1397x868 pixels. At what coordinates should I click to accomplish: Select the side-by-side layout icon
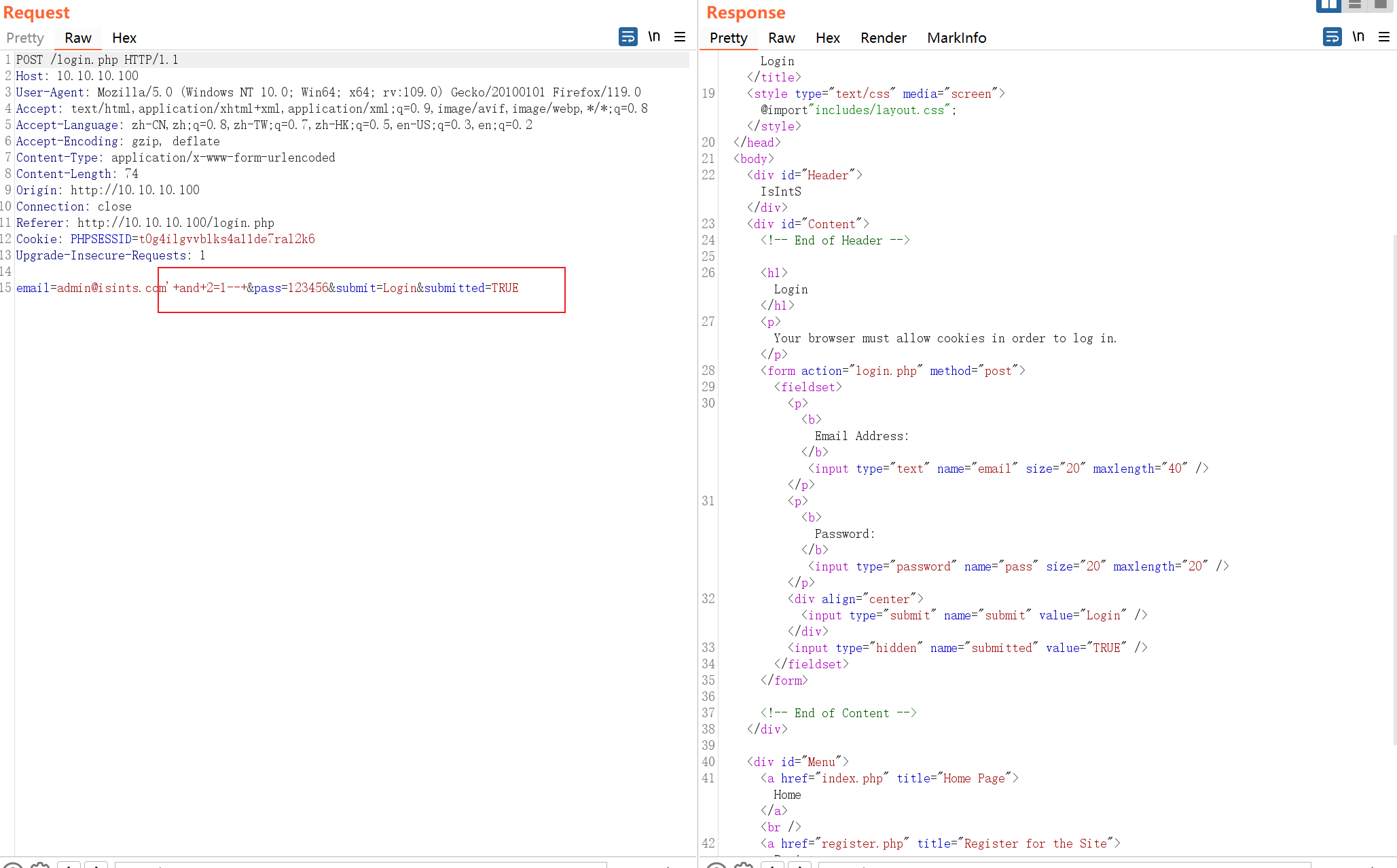click(1328, 5)
